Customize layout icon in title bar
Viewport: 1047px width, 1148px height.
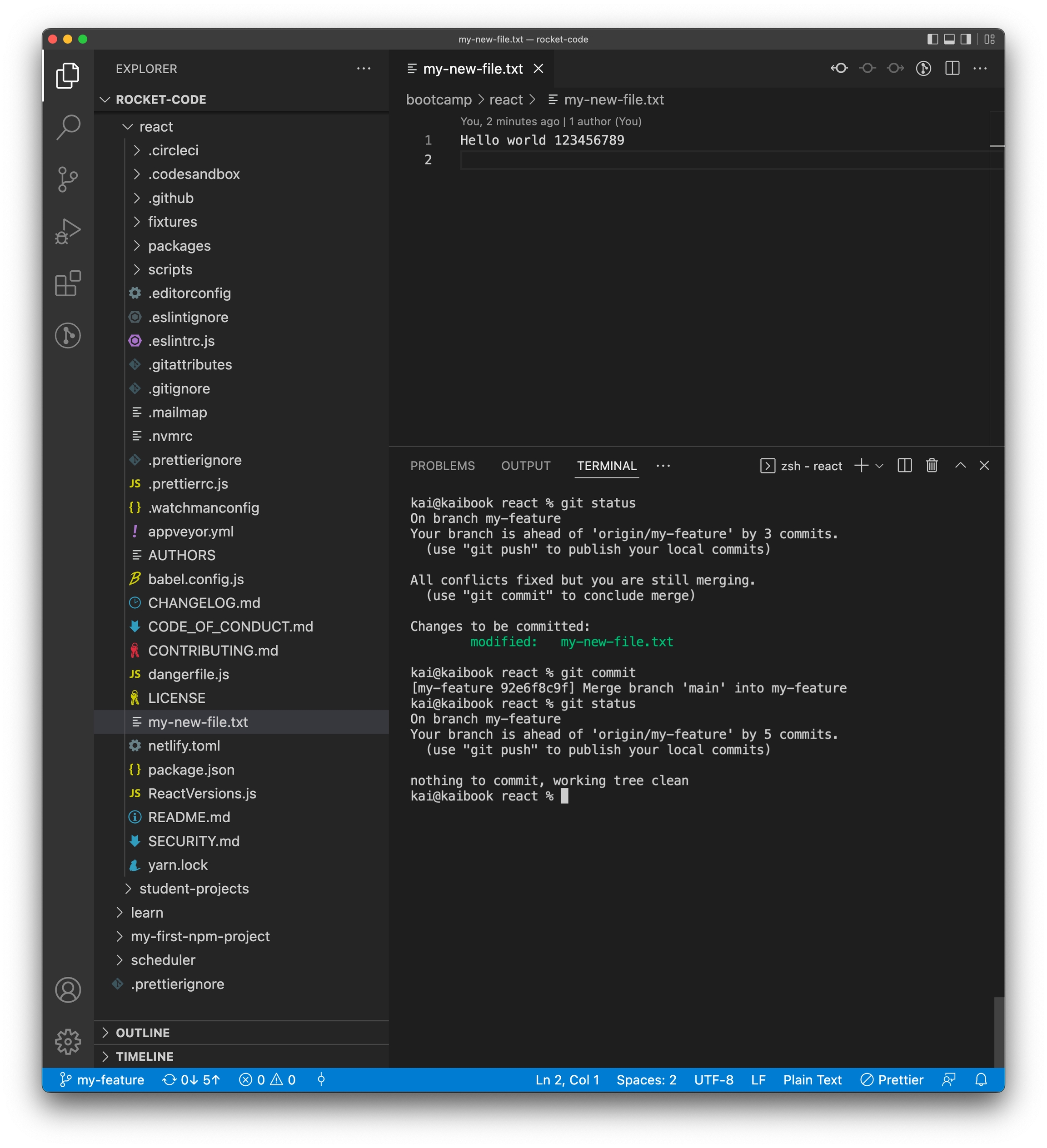point(989,39)
